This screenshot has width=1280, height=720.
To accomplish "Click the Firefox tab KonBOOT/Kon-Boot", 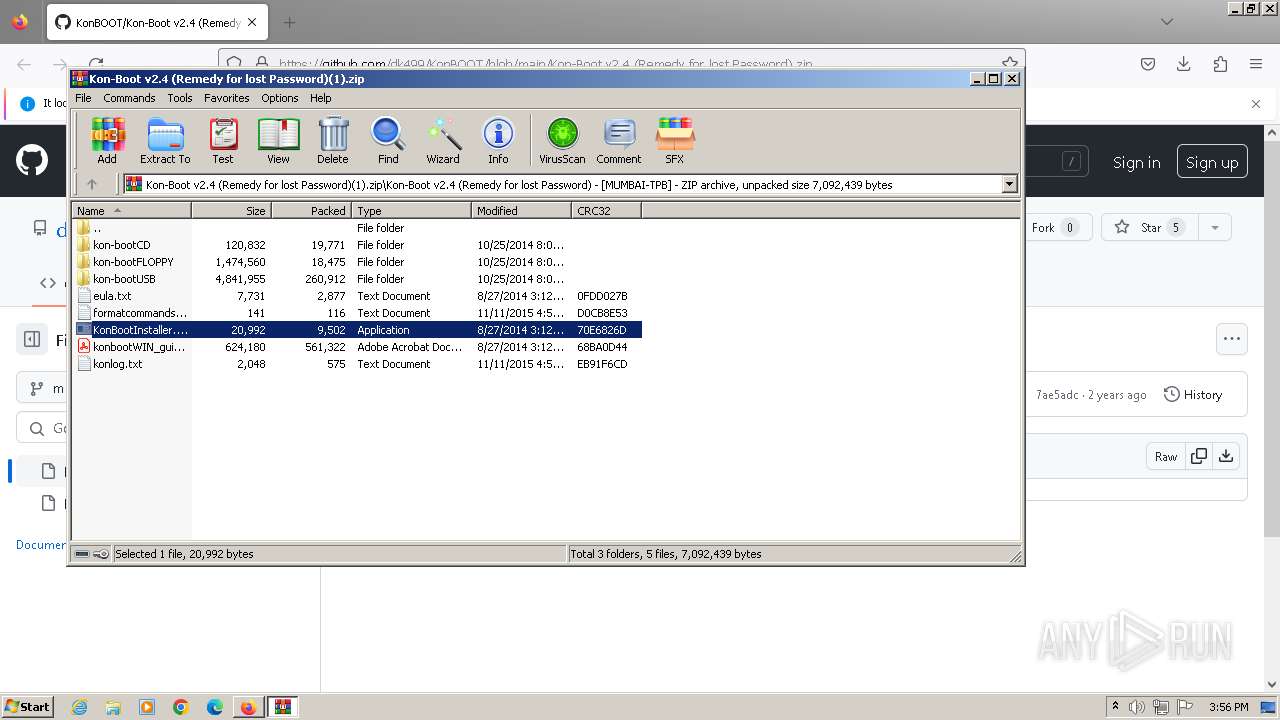I will tap(155, 22).
